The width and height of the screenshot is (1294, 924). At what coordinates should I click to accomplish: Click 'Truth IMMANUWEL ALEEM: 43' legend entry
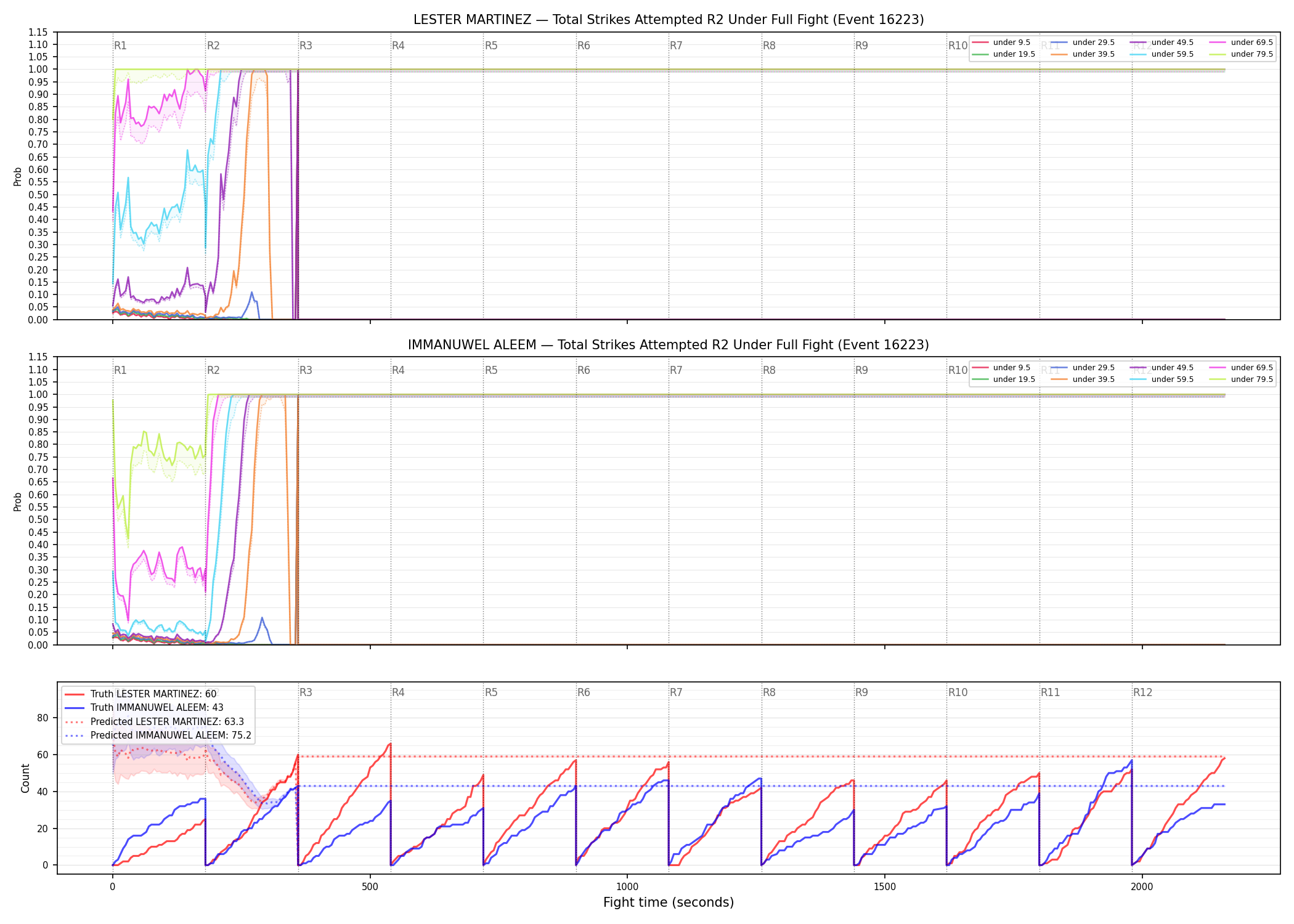coord(144,708)
